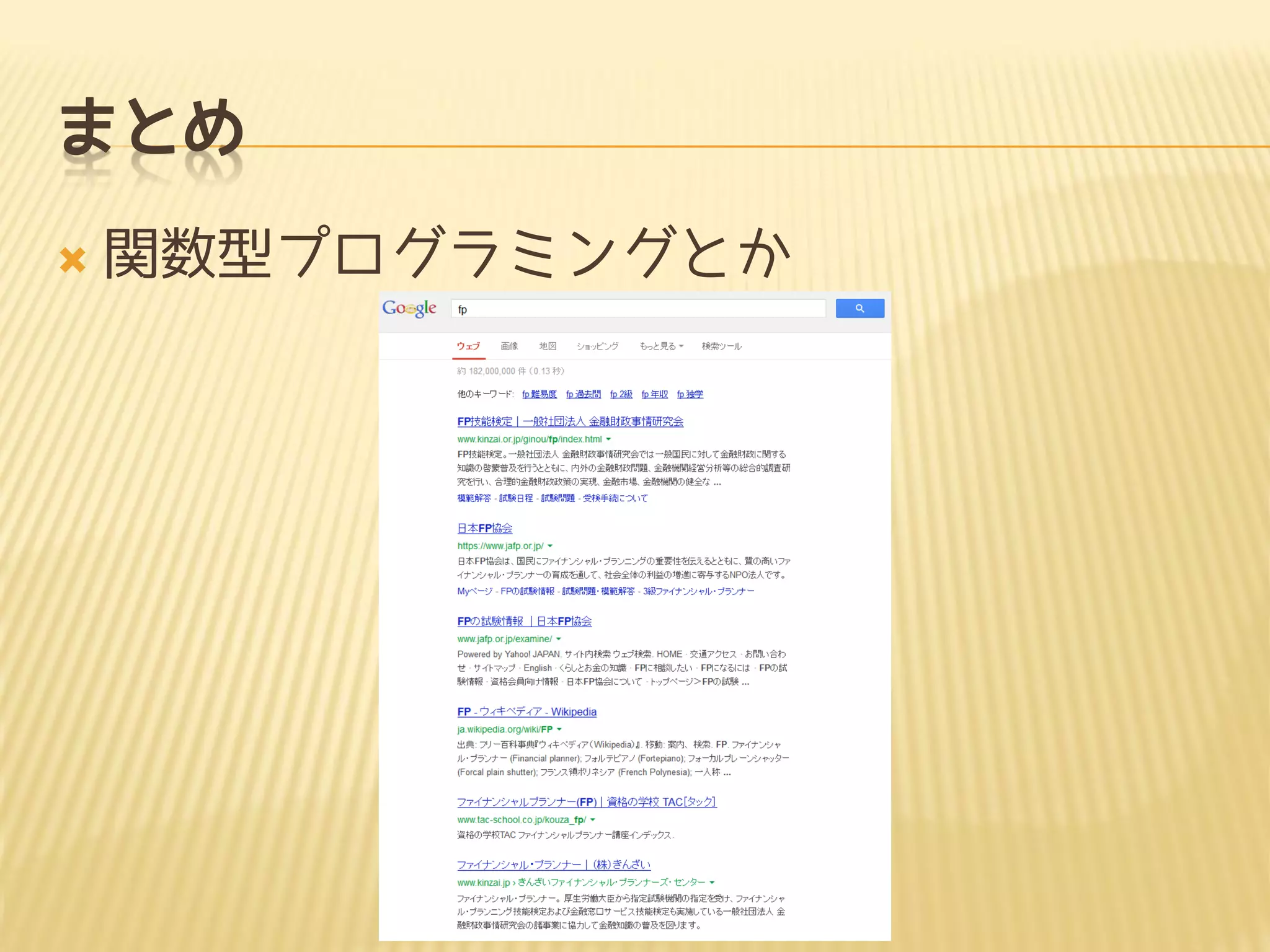The image size is (1270, 952).
Task: Open sitelink 試験問題・模範解答
Action: point(598,591)
